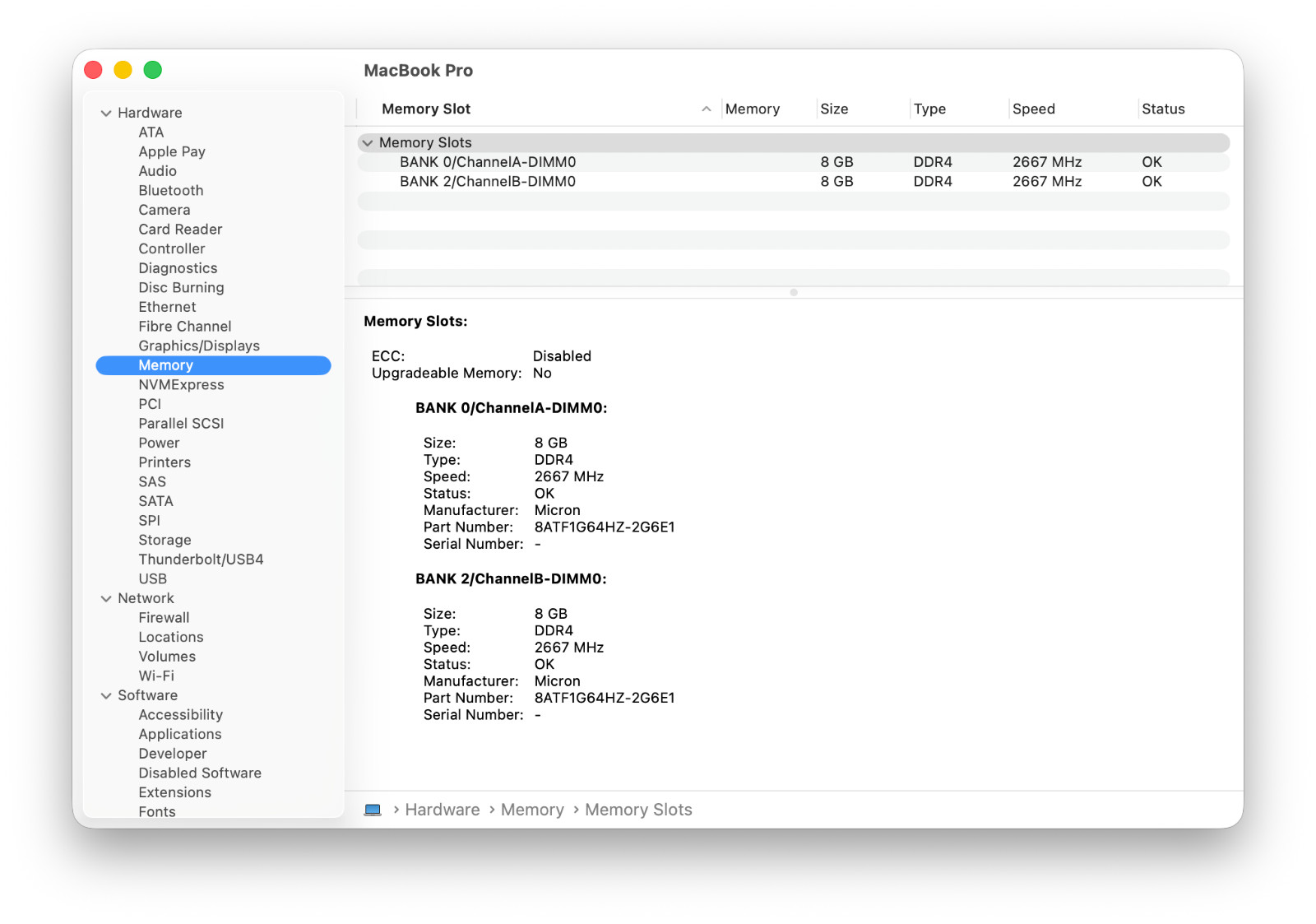The width and height of the screenshot is (1316, 924).
Task: Open the Bluetooth hardware category
Action: [x=170, y=190]
